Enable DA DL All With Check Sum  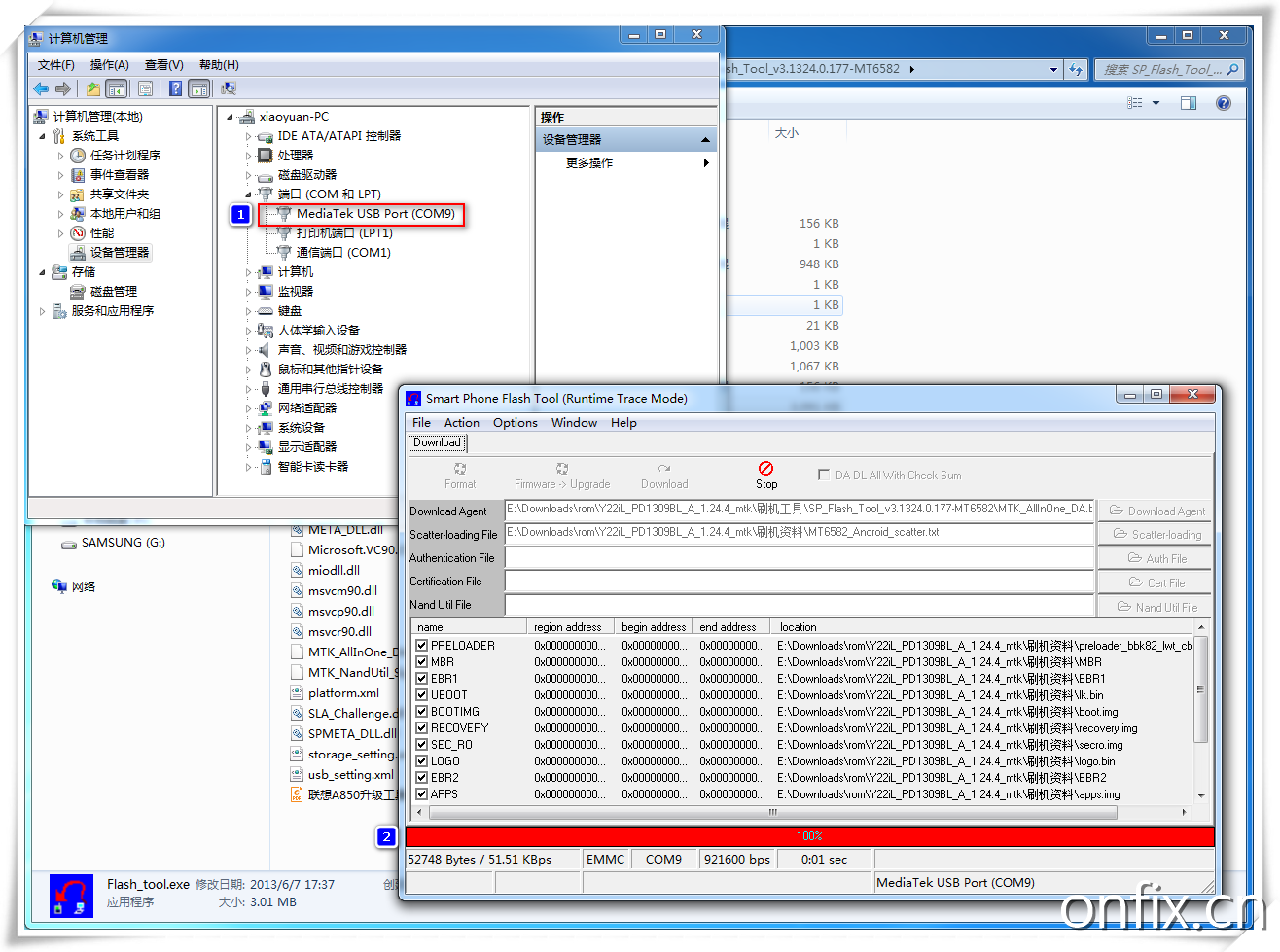point(824,476)
